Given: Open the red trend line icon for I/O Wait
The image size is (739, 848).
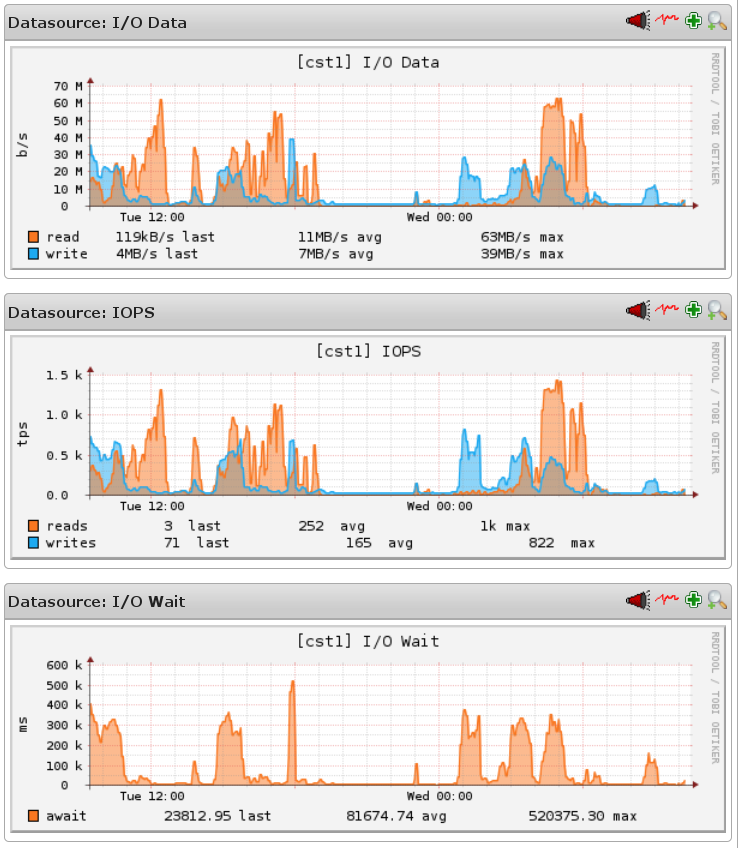Looking at the screenshot, I should click(666, 600).
